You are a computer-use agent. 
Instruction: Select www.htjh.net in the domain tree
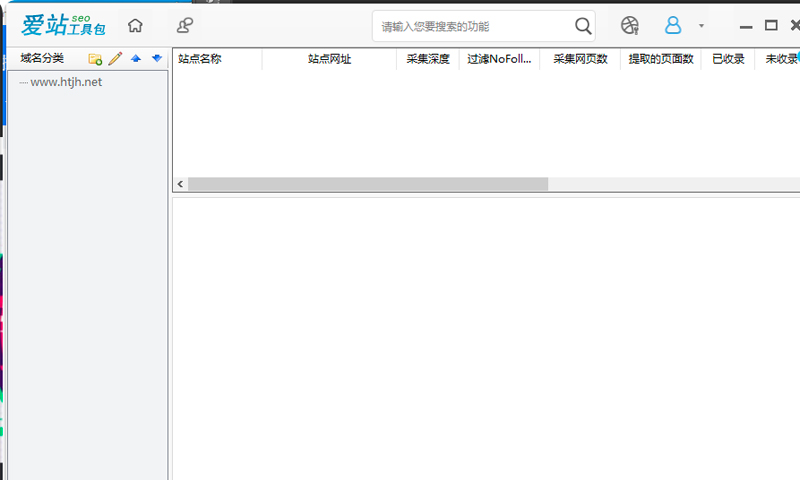[x=66, y=82]
